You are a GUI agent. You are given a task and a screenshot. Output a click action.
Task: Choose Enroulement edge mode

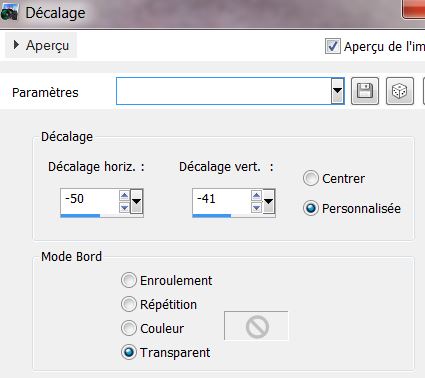[129, 280]
